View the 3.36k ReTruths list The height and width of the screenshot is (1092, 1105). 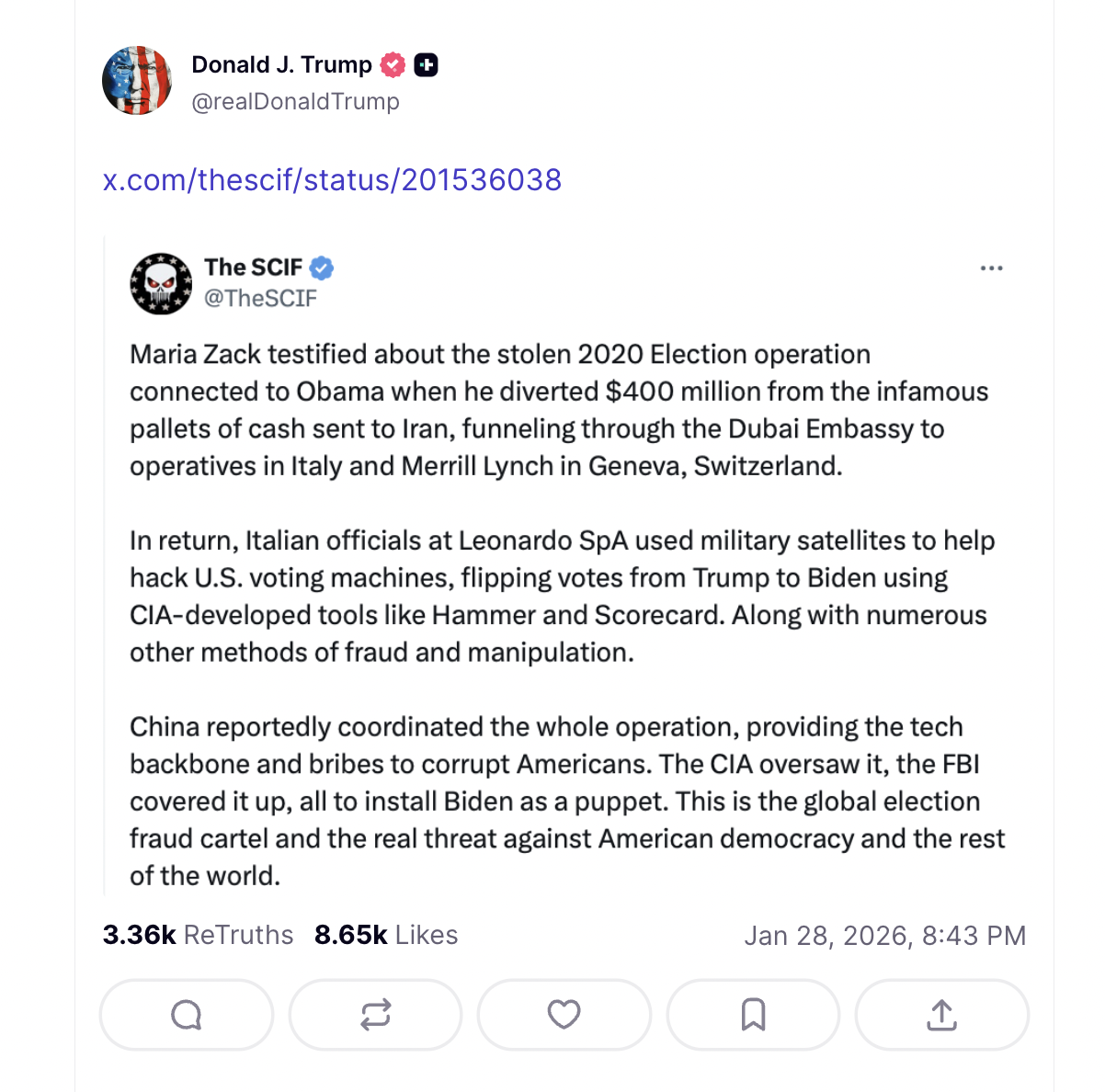198,935
